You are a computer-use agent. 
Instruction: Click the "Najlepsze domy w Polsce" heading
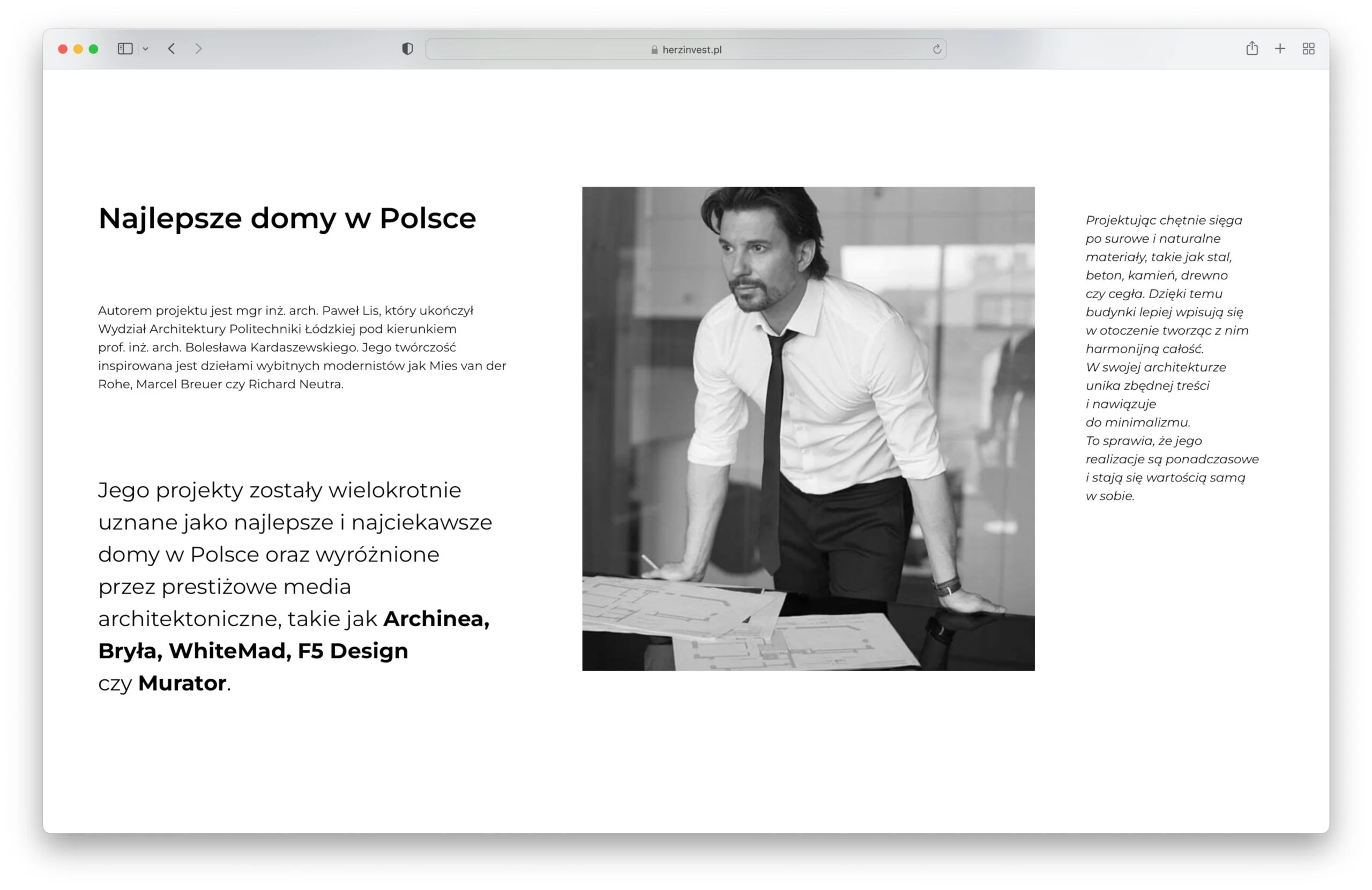pos(287,218)
